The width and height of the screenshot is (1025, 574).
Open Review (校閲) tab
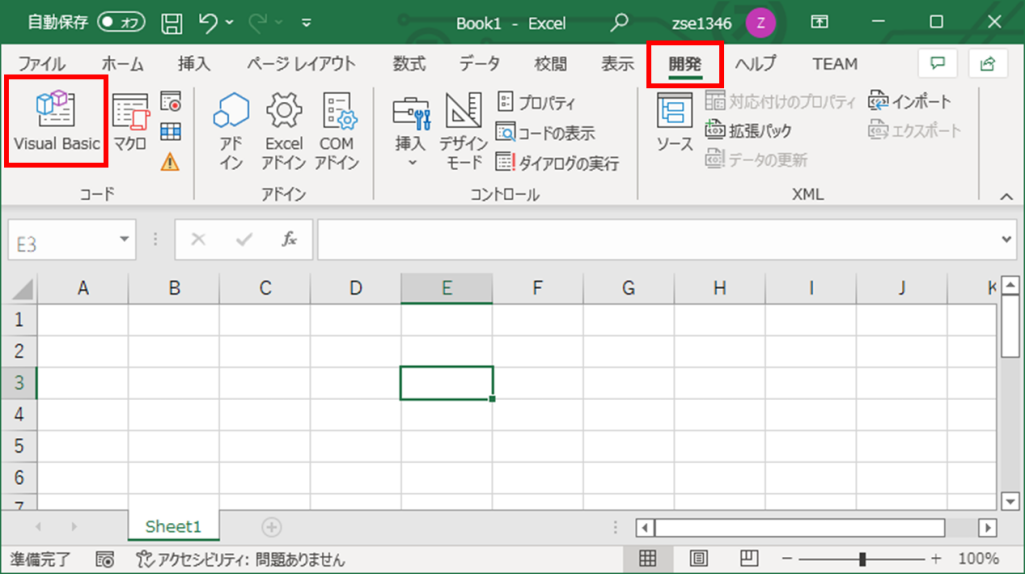pyautogui.click(x=550, y=64)
